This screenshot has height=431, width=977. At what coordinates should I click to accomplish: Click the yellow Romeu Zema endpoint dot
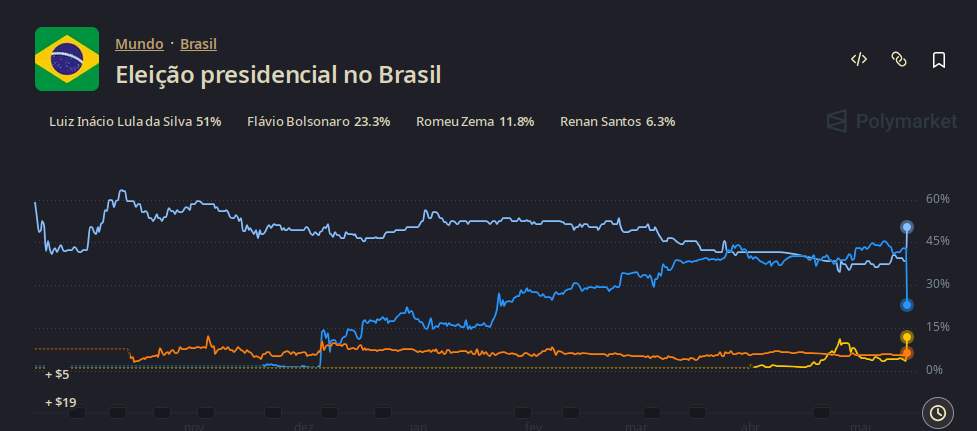pos(907,338)
